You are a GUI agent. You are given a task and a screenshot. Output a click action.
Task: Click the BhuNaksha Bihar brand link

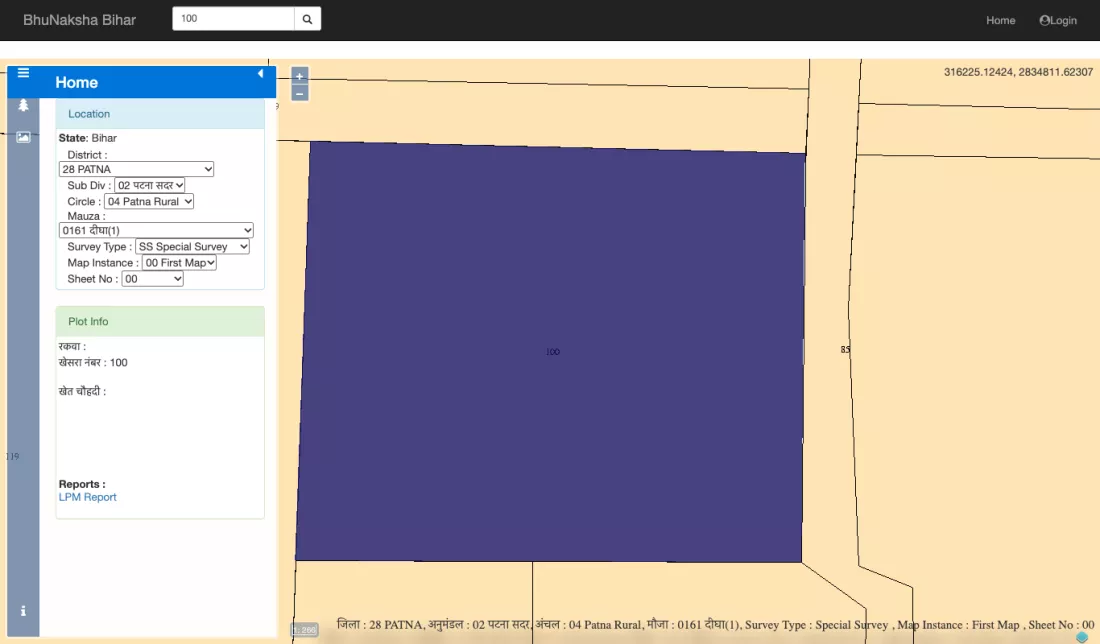(x=79, y=20)
